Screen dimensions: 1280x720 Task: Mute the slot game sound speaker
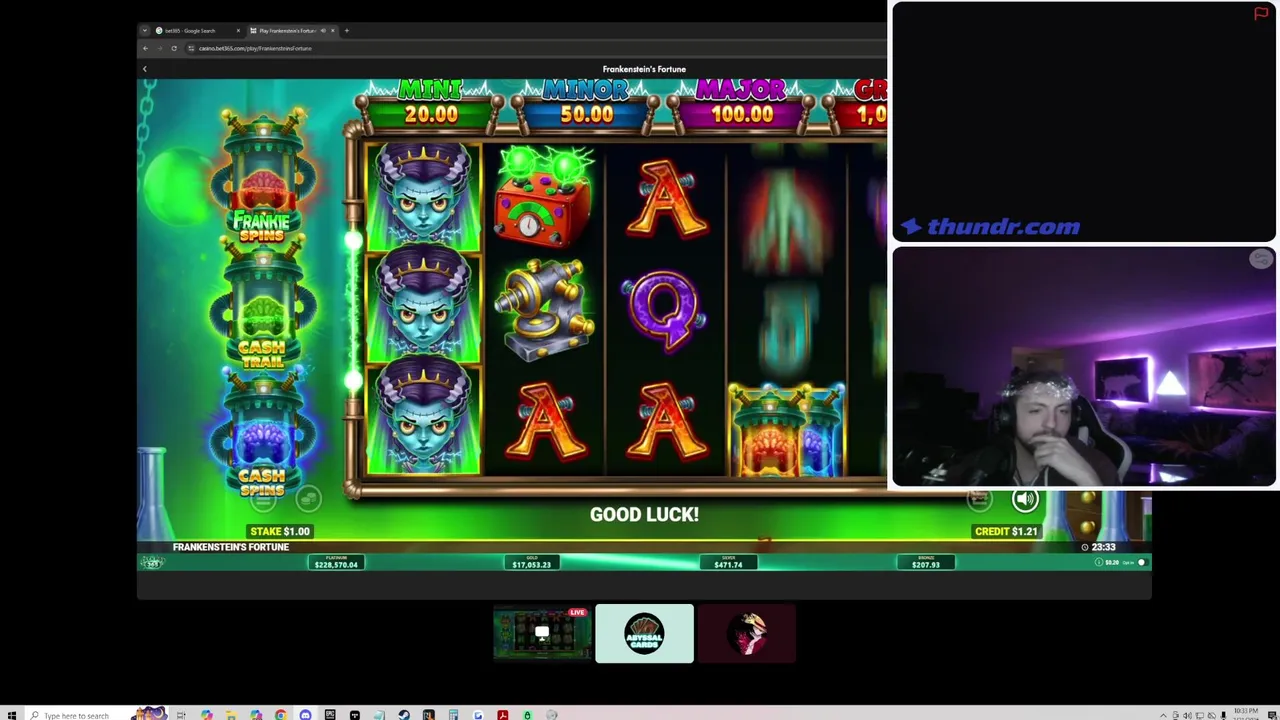pos(1025,499)
